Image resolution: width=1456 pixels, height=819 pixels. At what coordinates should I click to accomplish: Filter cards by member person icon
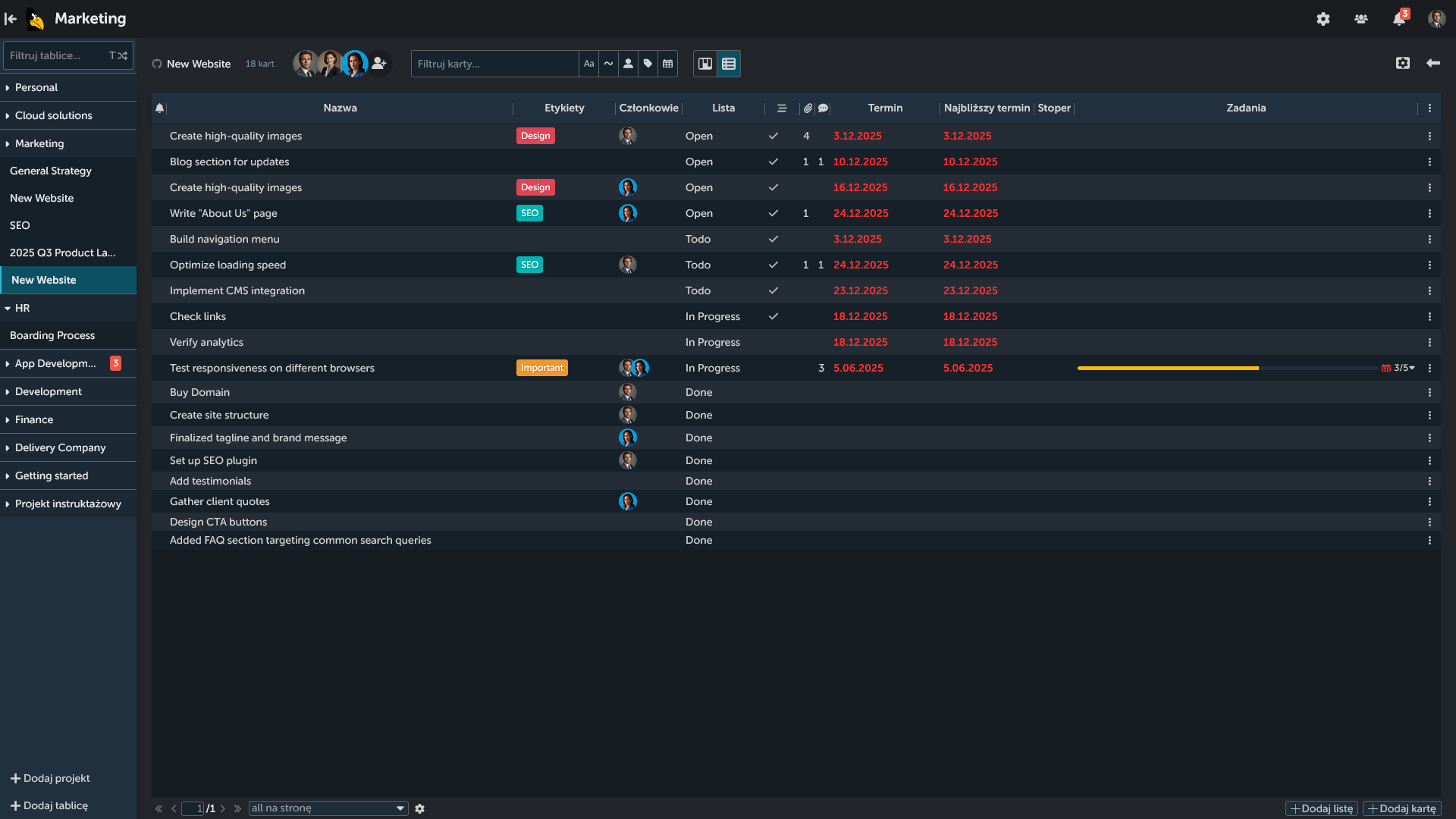click(x=628, y=64)
